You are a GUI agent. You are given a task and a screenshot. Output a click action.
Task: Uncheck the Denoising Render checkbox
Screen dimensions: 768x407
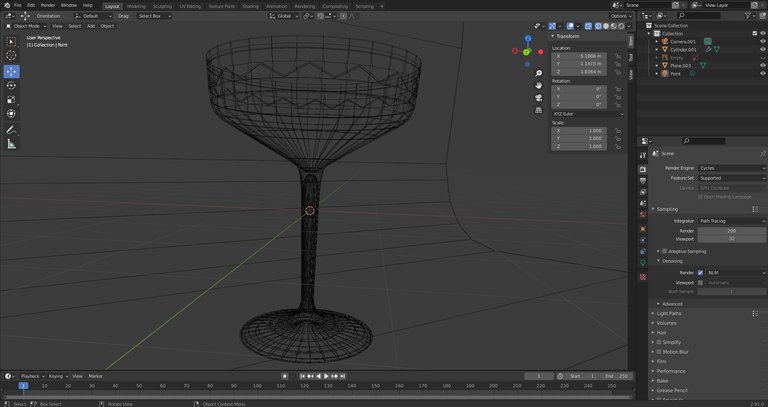(700, 272)
